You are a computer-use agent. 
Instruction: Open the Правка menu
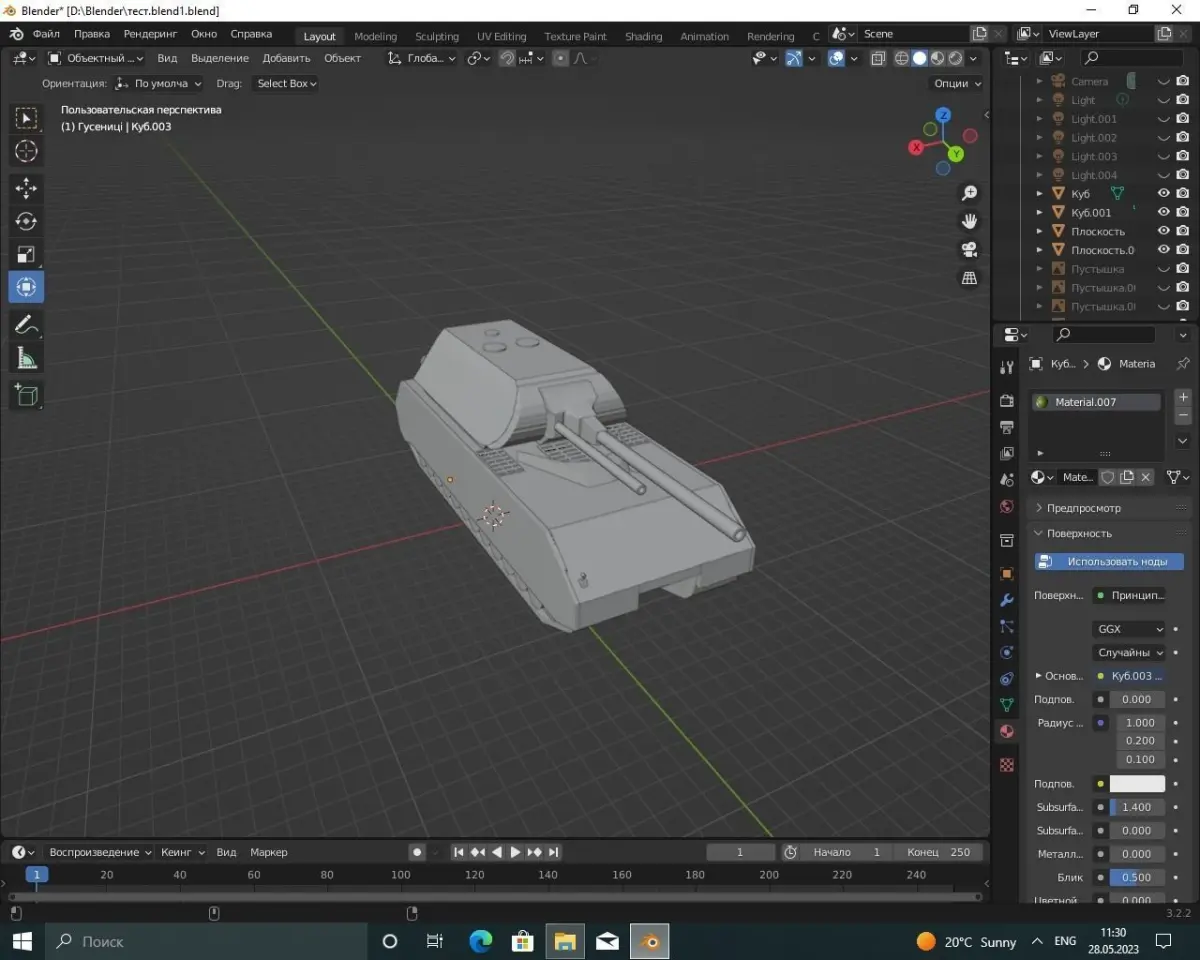(x=92, y=34)
